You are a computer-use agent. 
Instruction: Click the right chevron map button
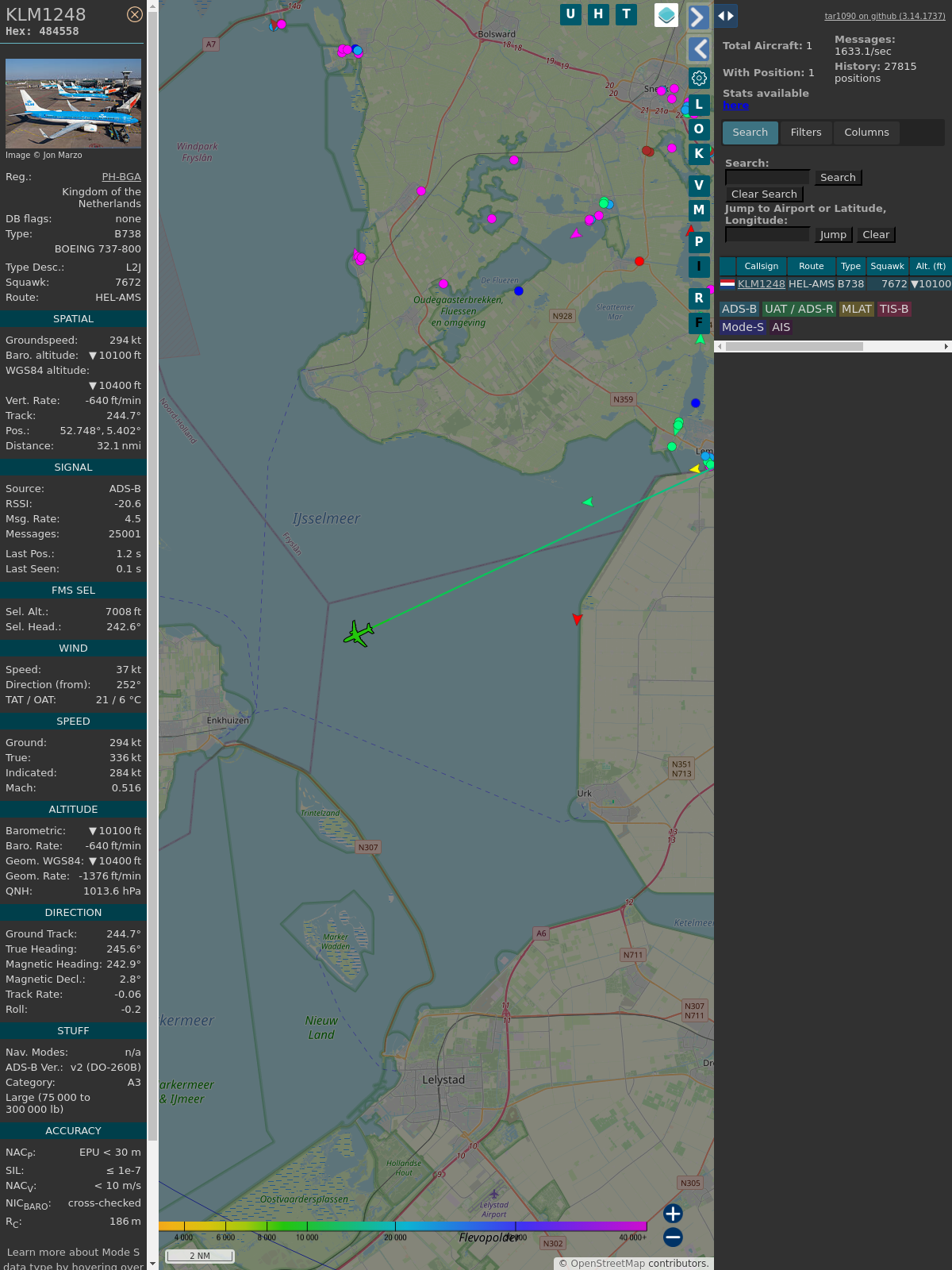pos(698,17)
